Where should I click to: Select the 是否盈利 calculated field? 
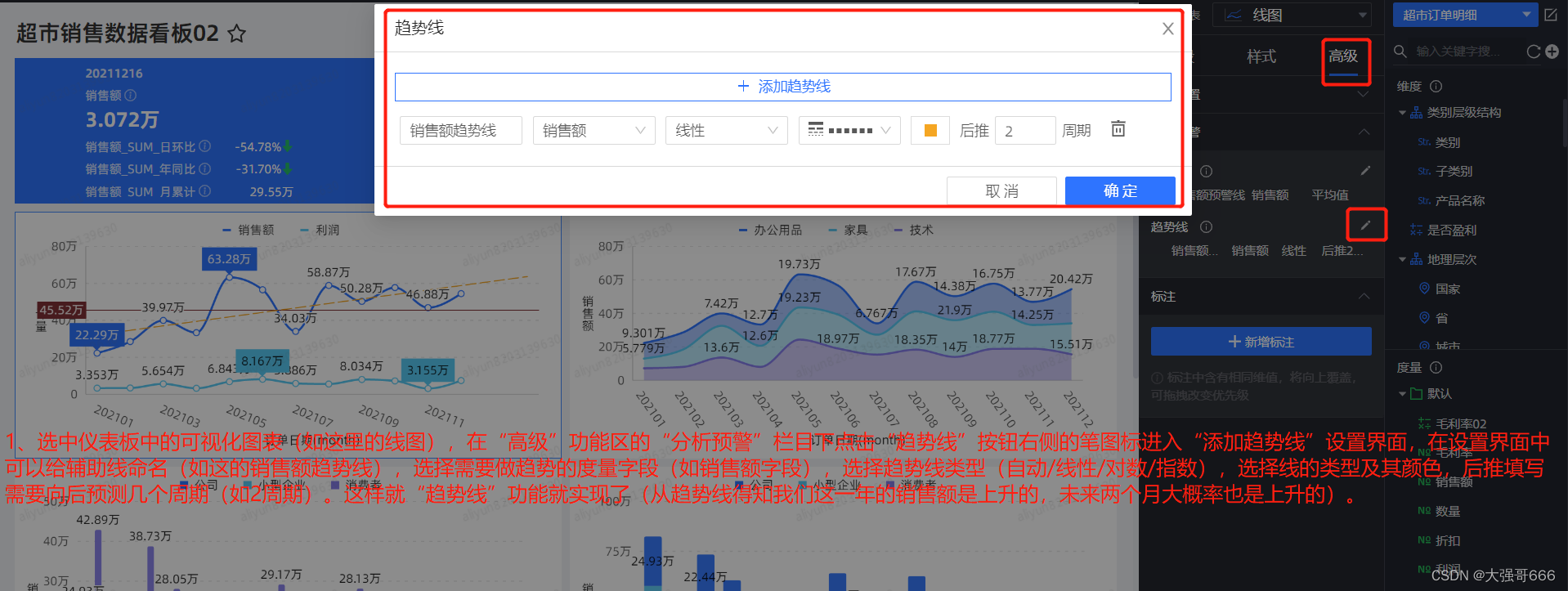coord(1452,231)
